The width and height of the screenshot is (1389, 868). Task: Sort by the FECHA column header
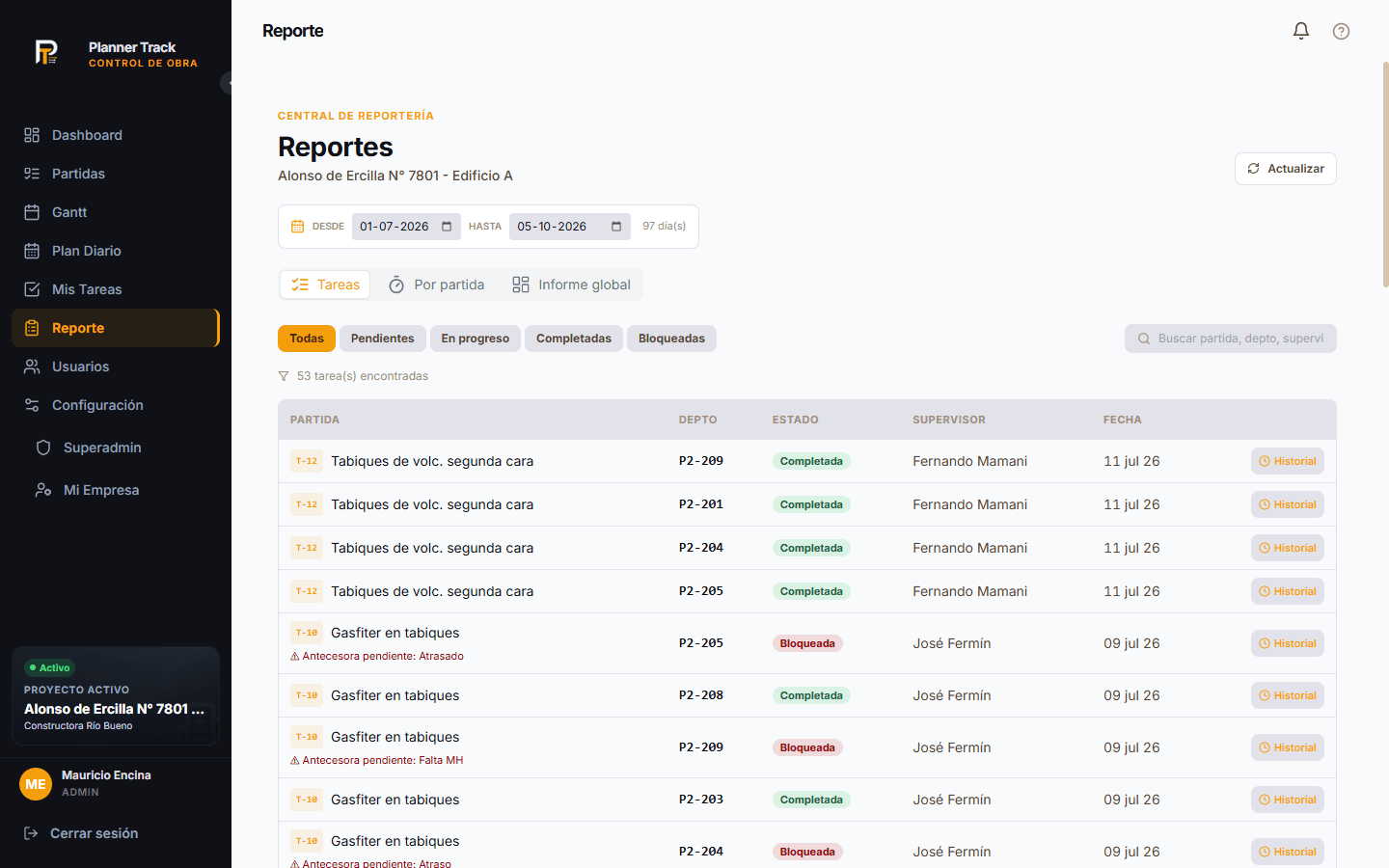pyautogui.click(x=1122, y=420)
